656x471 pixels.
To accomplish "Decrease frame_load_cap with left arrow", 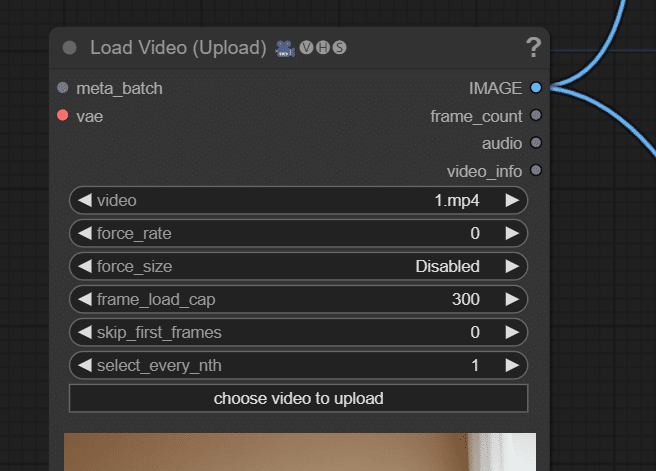I will [x=85, y=299].
